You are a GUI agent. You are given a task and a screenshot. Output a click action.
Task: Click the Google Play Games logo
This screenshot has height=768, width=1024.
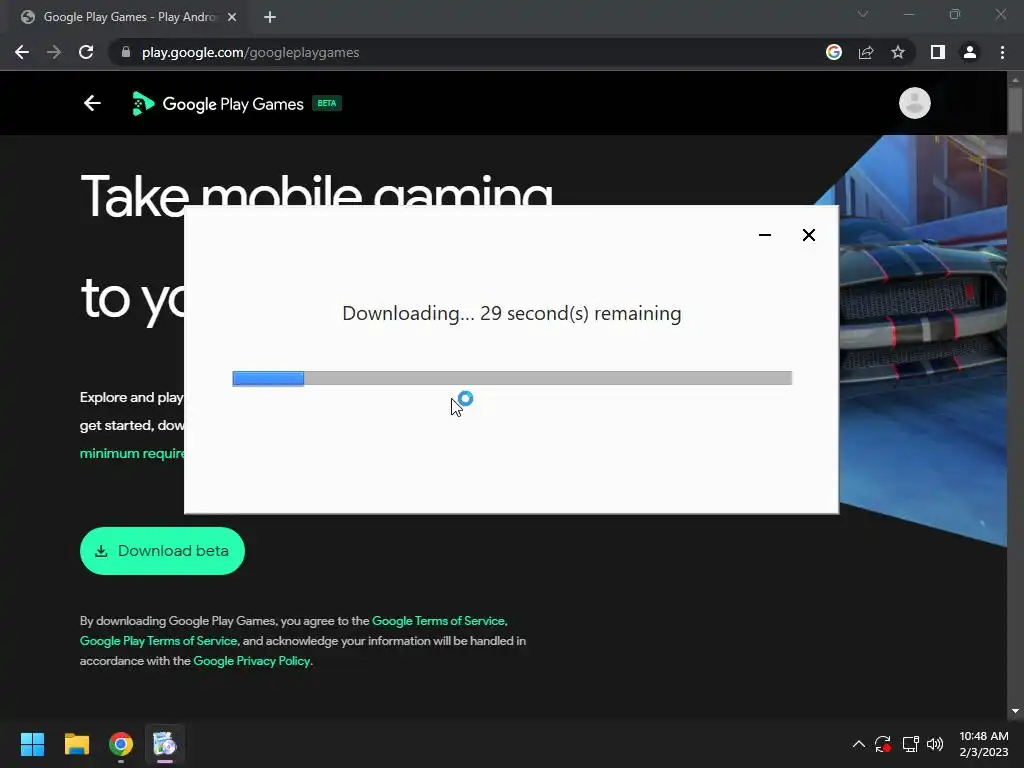point(218,104)
